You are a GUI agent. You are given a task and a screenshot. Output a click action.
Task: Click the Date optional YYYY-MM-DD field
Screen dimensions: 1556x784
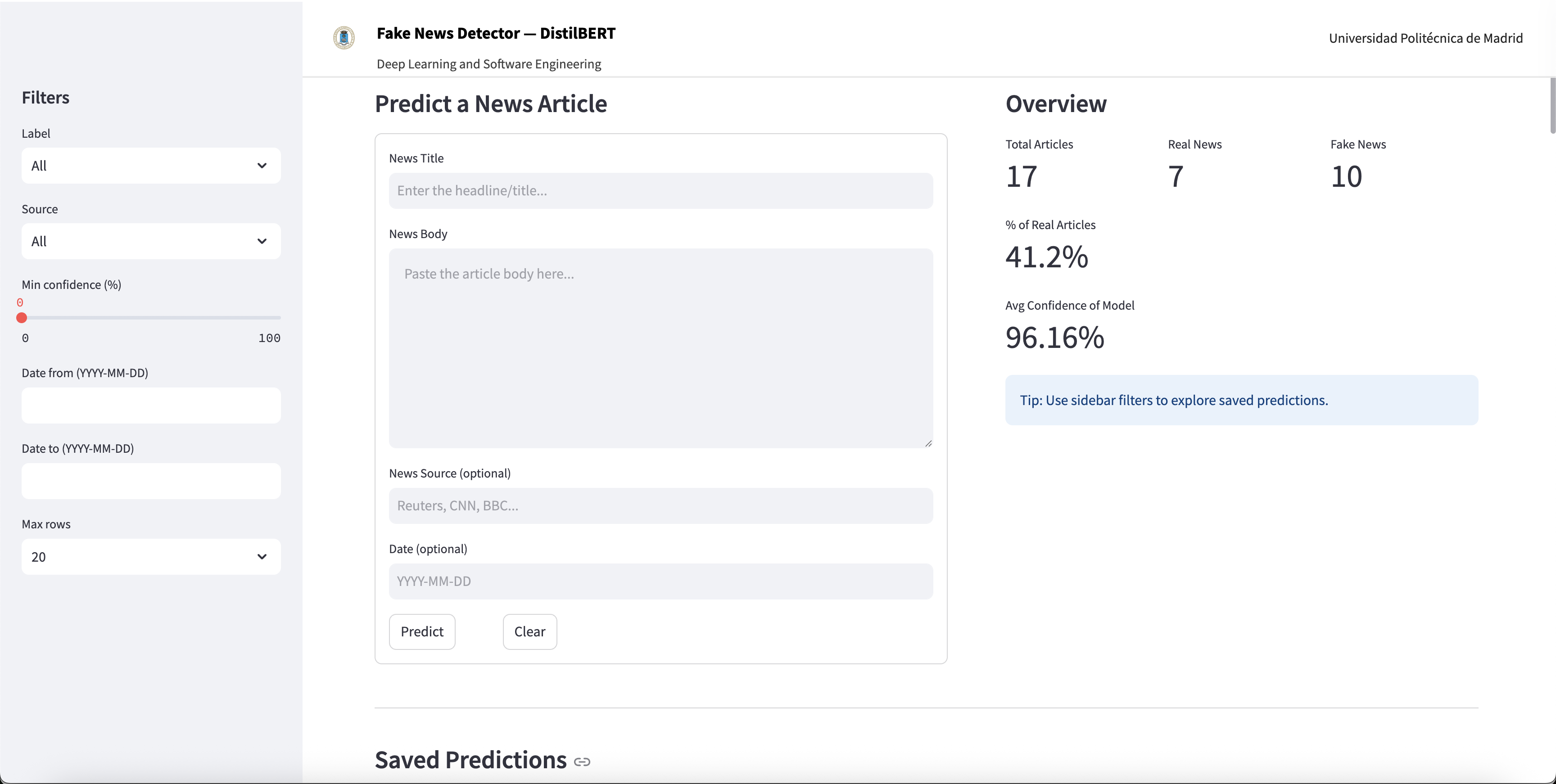660,581
